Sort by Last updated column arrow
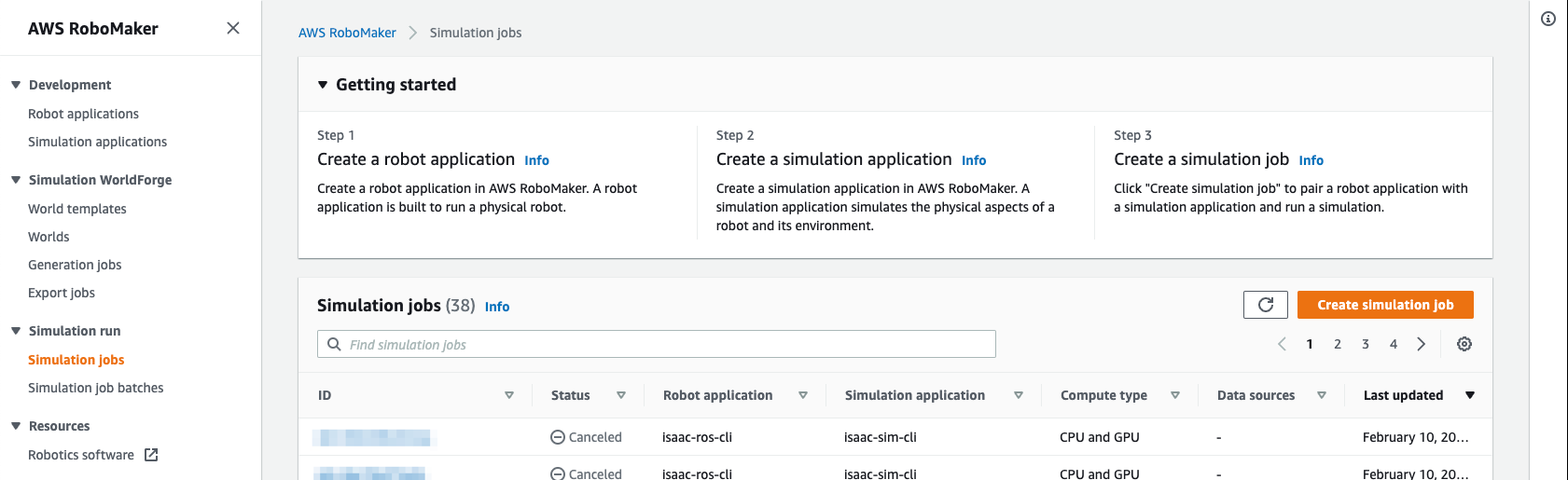 [1470, 395]
